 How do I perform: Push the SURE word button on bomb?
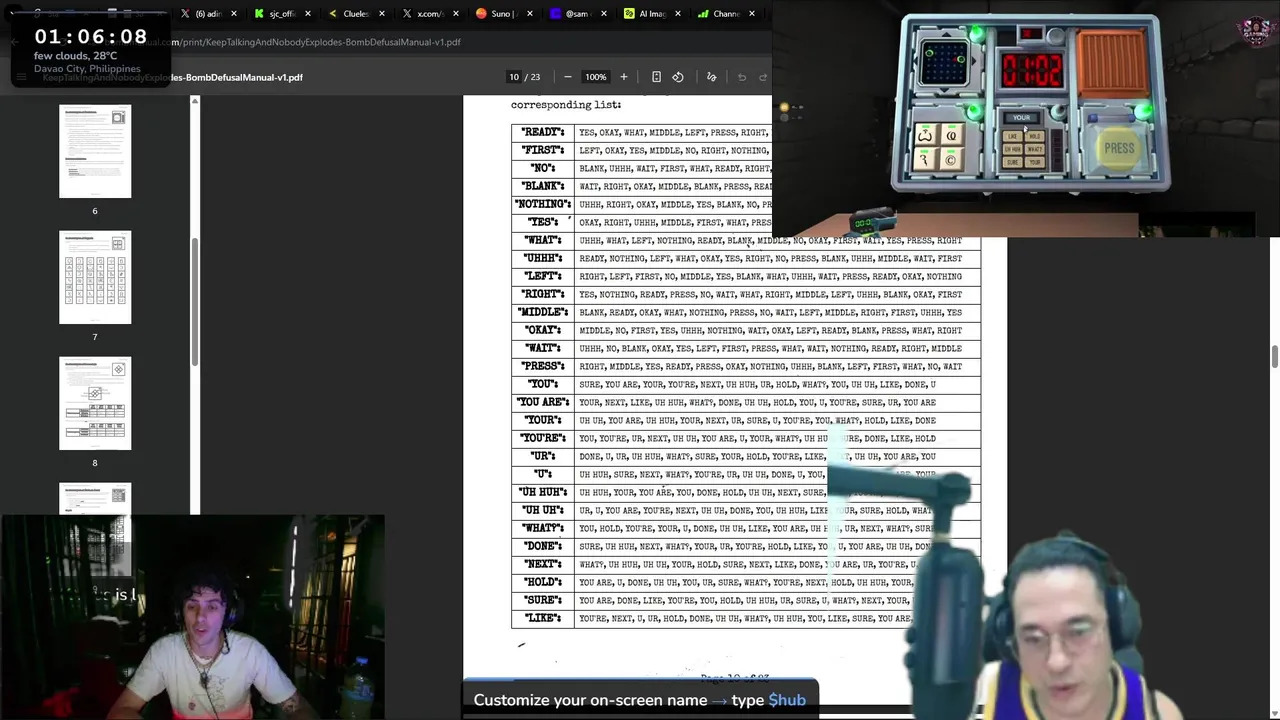tap(1013, 162)
